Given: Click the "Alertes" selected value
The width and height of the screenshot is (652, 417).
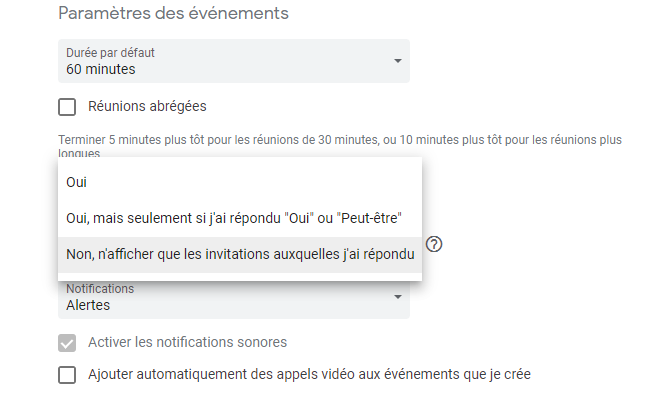Looking at the screenshot, I should coord(88,305).
